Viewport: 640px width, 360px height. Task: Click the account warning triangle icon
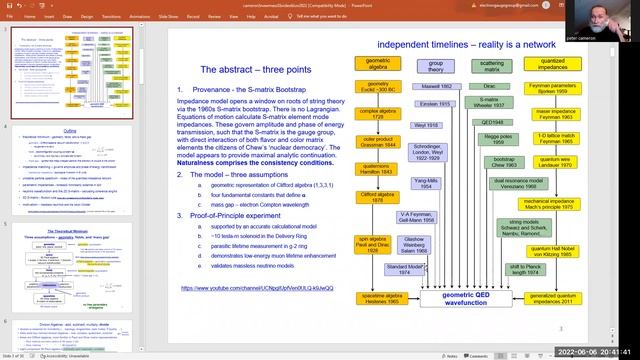473,5
